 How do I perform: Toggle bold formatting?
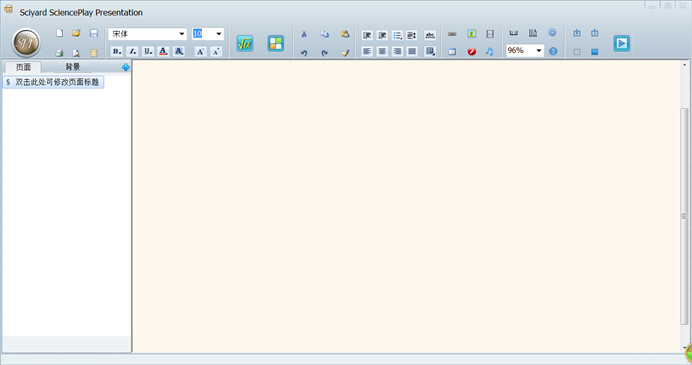click(x=117, y=52)
